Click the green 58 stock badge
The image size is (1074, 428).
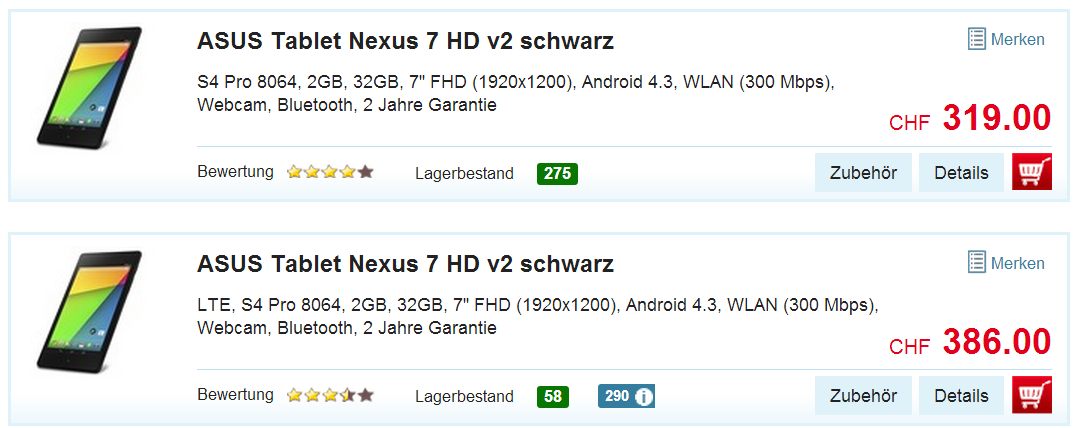553,396
